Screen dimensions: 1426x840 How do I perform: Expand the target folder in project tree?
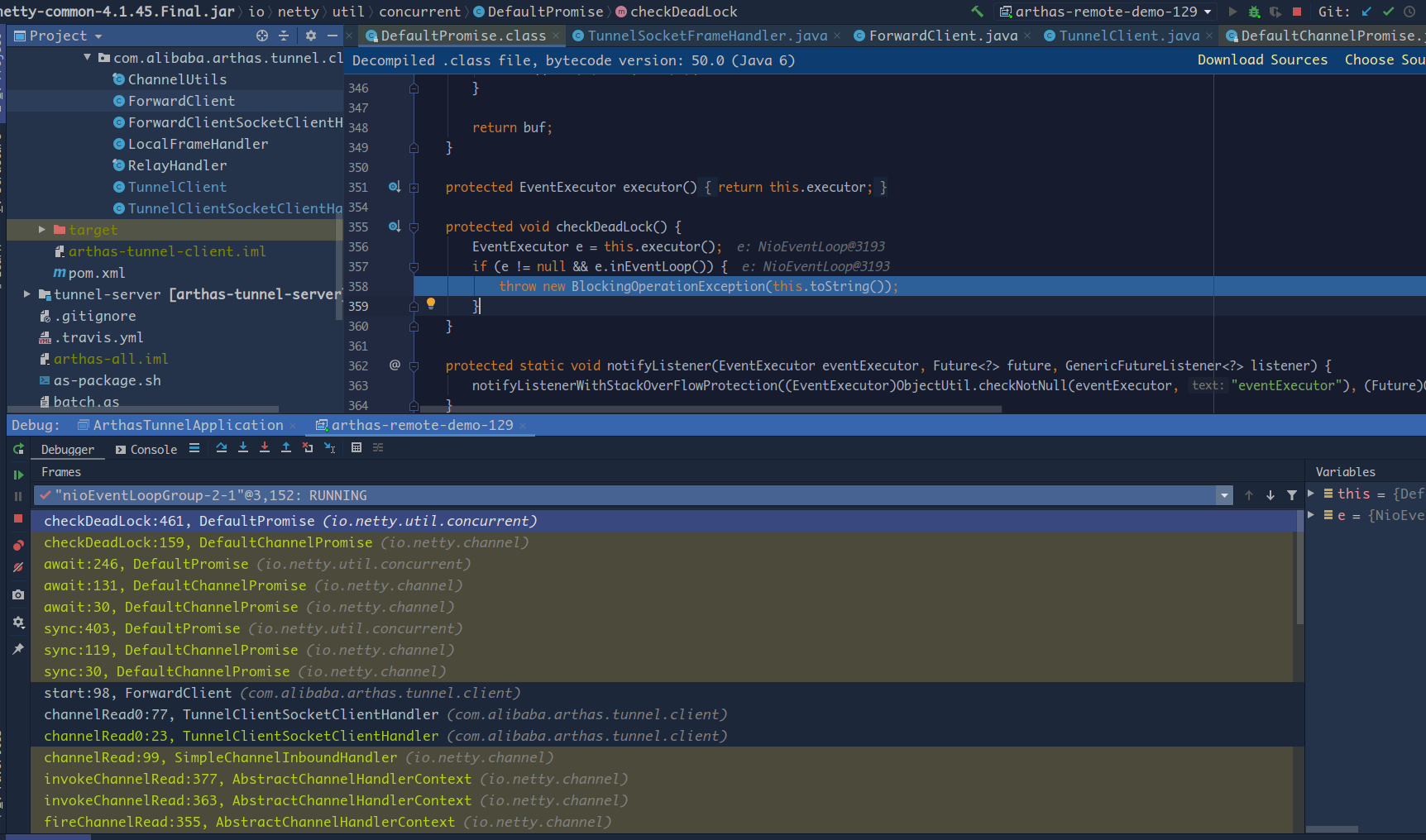click(41, 230)
